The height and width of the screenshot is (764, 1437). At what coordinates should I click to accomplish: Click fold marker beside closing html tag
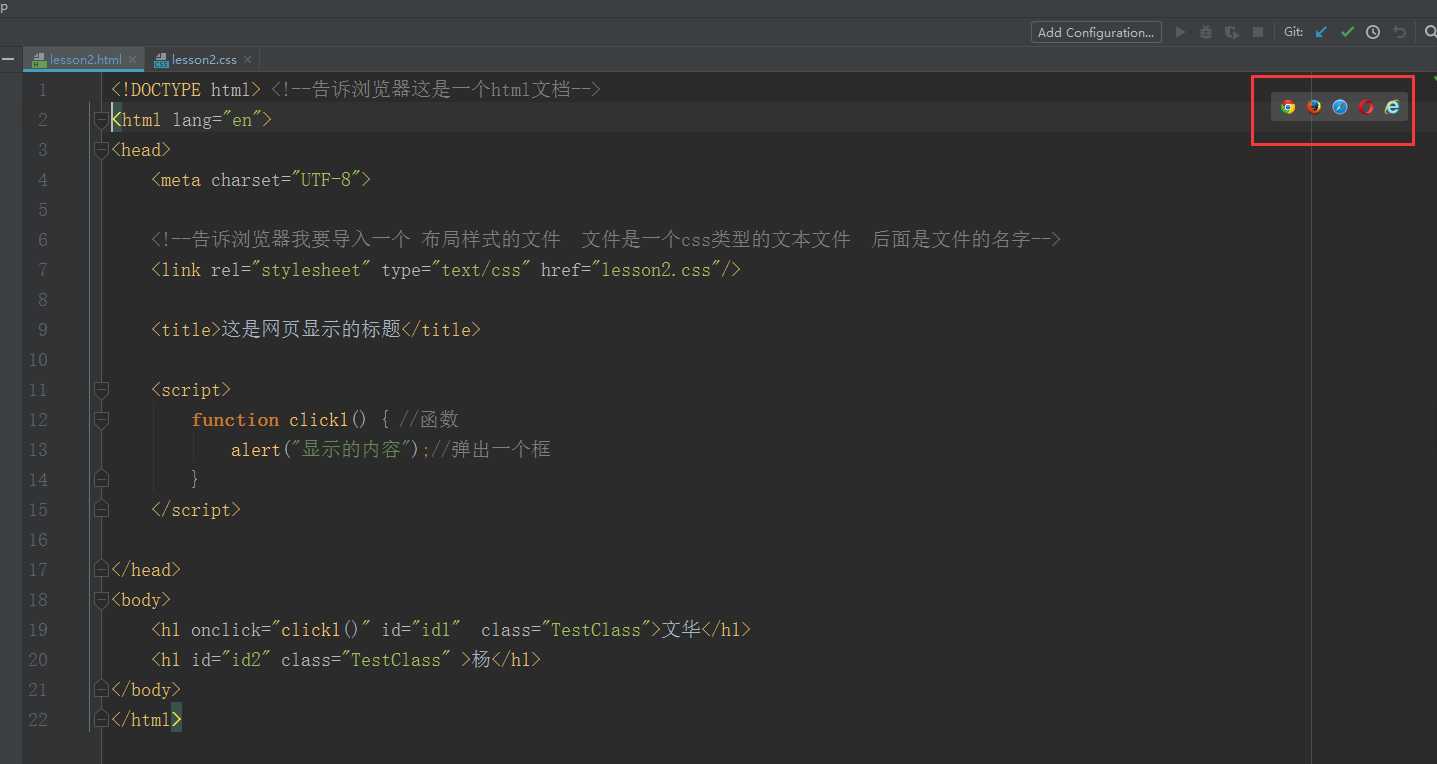pos(100,720)
